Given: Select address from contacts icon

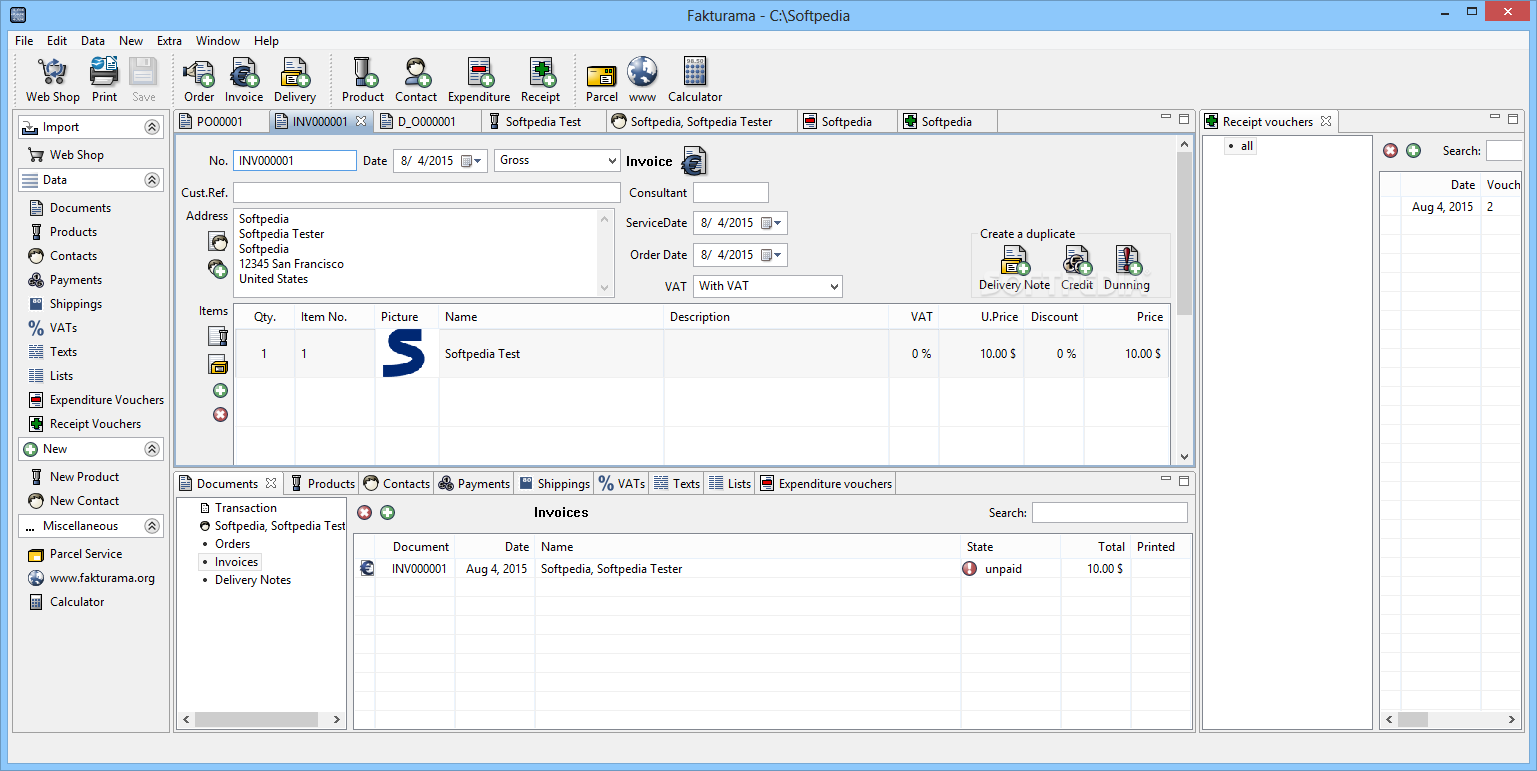Looking at the screenshot, I should [x=218, y=241].
